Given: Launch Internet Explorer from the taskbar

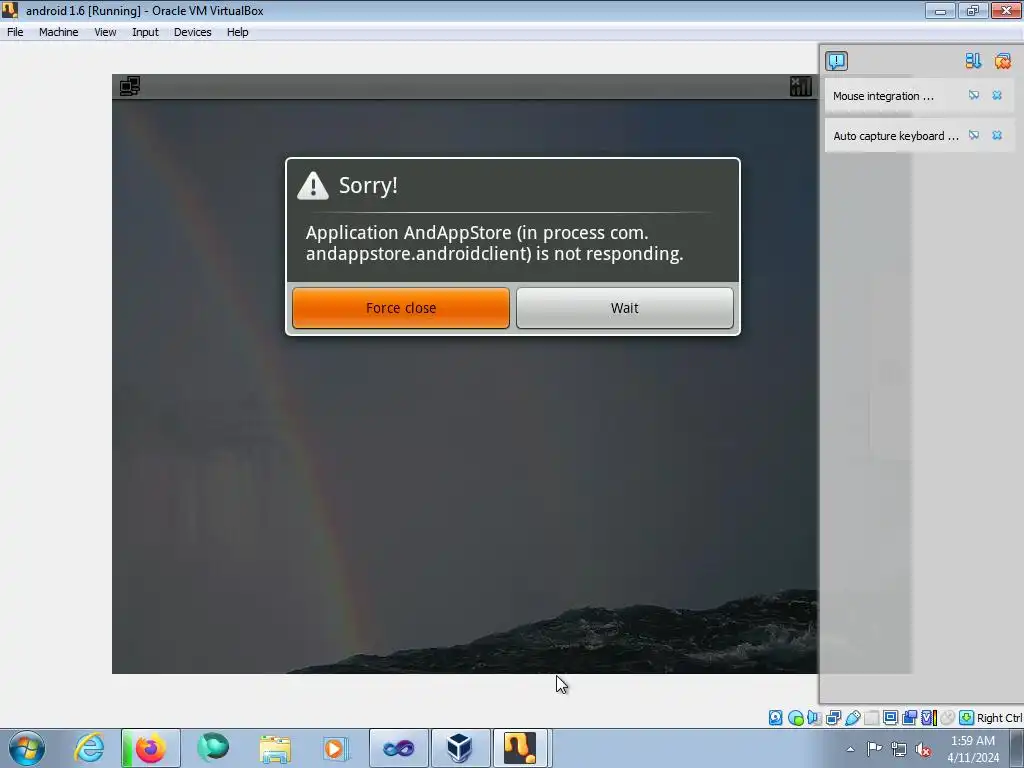Looking at the screenshot, I should tap(89, 748).
